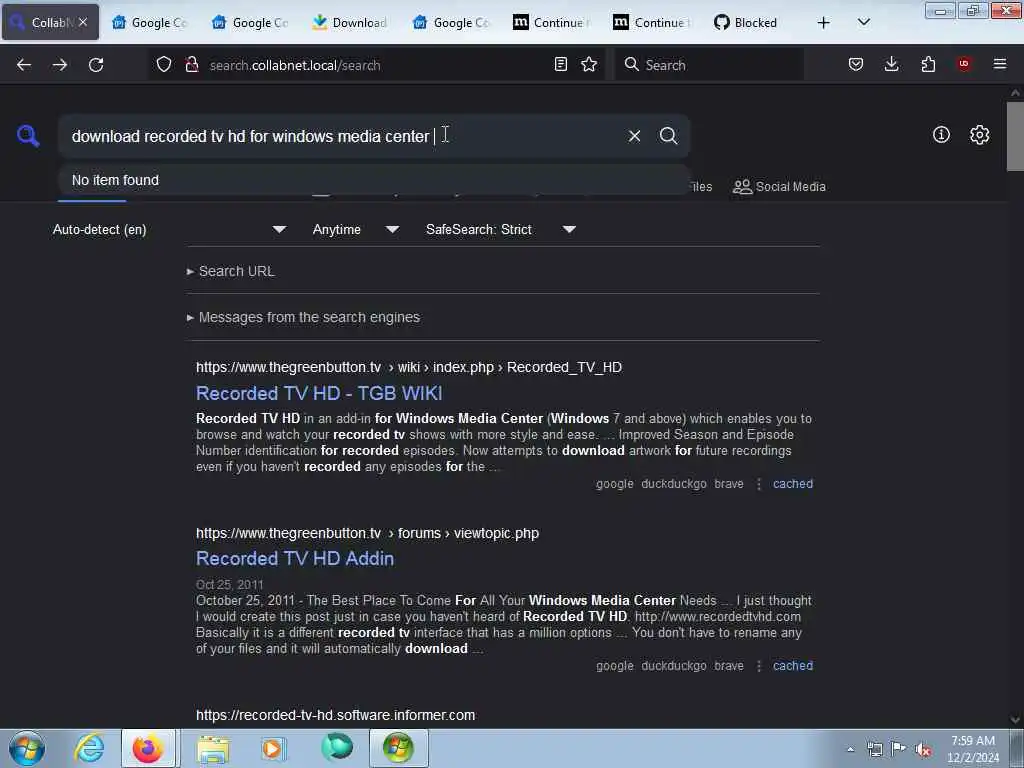The height and width of the screenshot is (768, 1024).
Task: Open the Firefox downloads panel
Action: [891, 65]
